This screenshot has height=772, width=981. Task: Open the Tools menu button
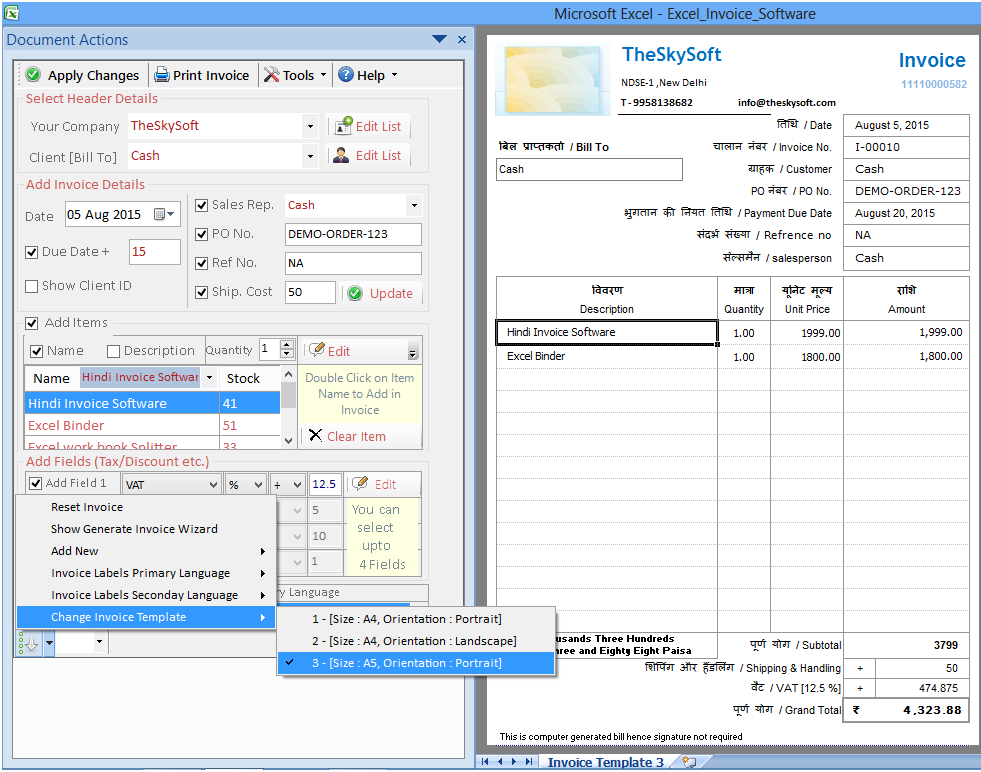pyautogui.click(x=295, y=75)
